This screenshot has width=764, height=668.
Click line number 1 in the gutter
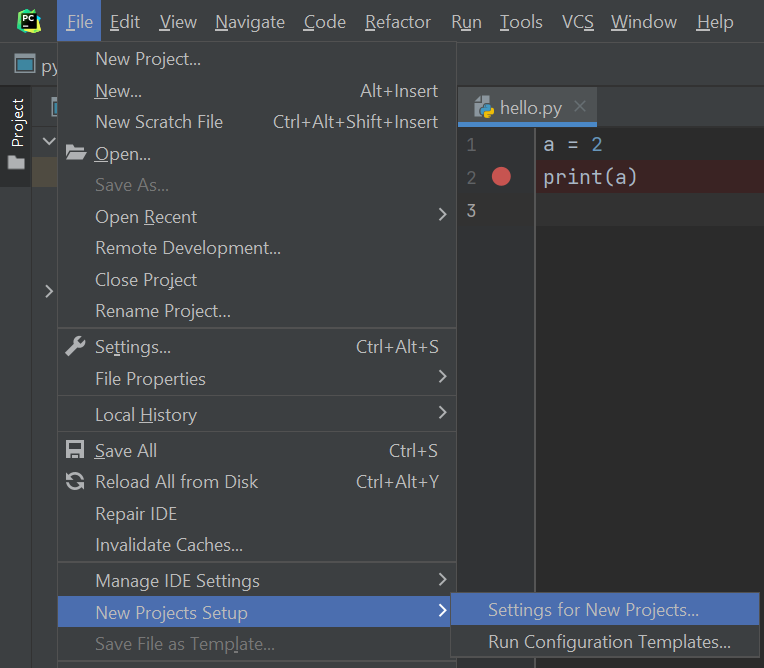471,144
